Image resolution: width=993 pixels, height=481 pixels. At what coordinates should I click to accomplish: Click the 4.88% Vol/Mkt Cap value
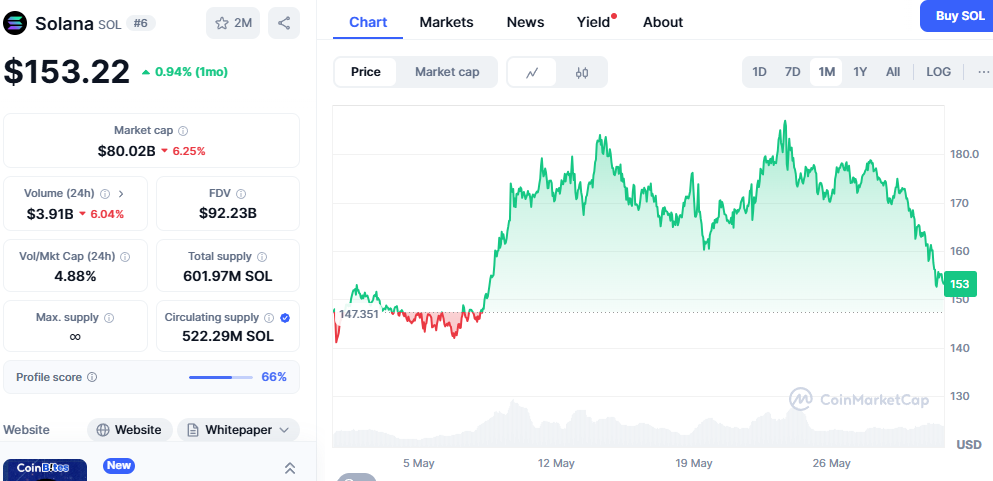[x=75, y=276]
